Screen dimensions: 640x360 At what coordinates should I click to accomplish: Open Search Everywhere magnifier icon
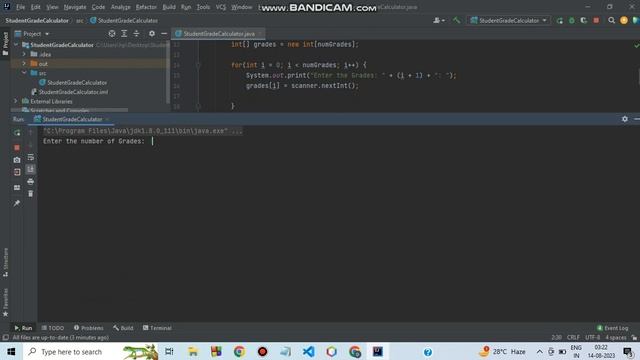(x=611, y=20)
